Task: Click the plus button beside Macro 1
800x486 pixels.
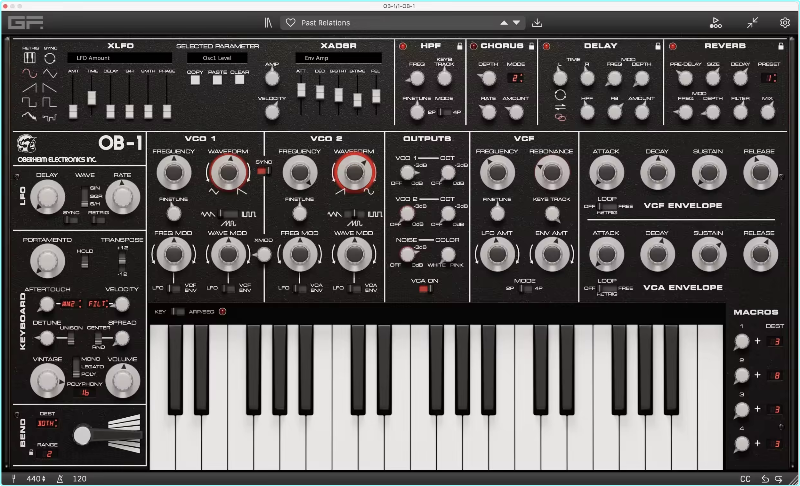Action: (758, 341)
